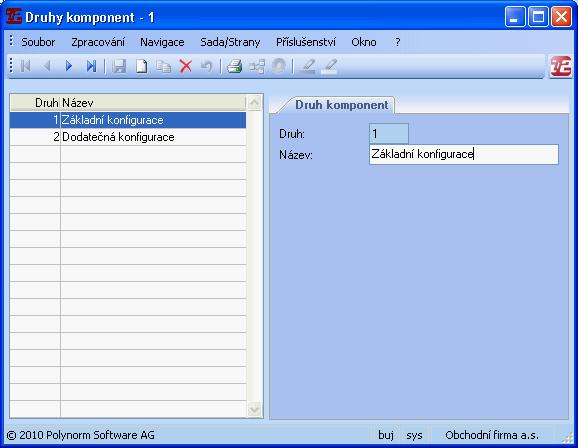Click the list's scroll down arrow
Screen dimensions: 578x448
(x=254, y=409)
